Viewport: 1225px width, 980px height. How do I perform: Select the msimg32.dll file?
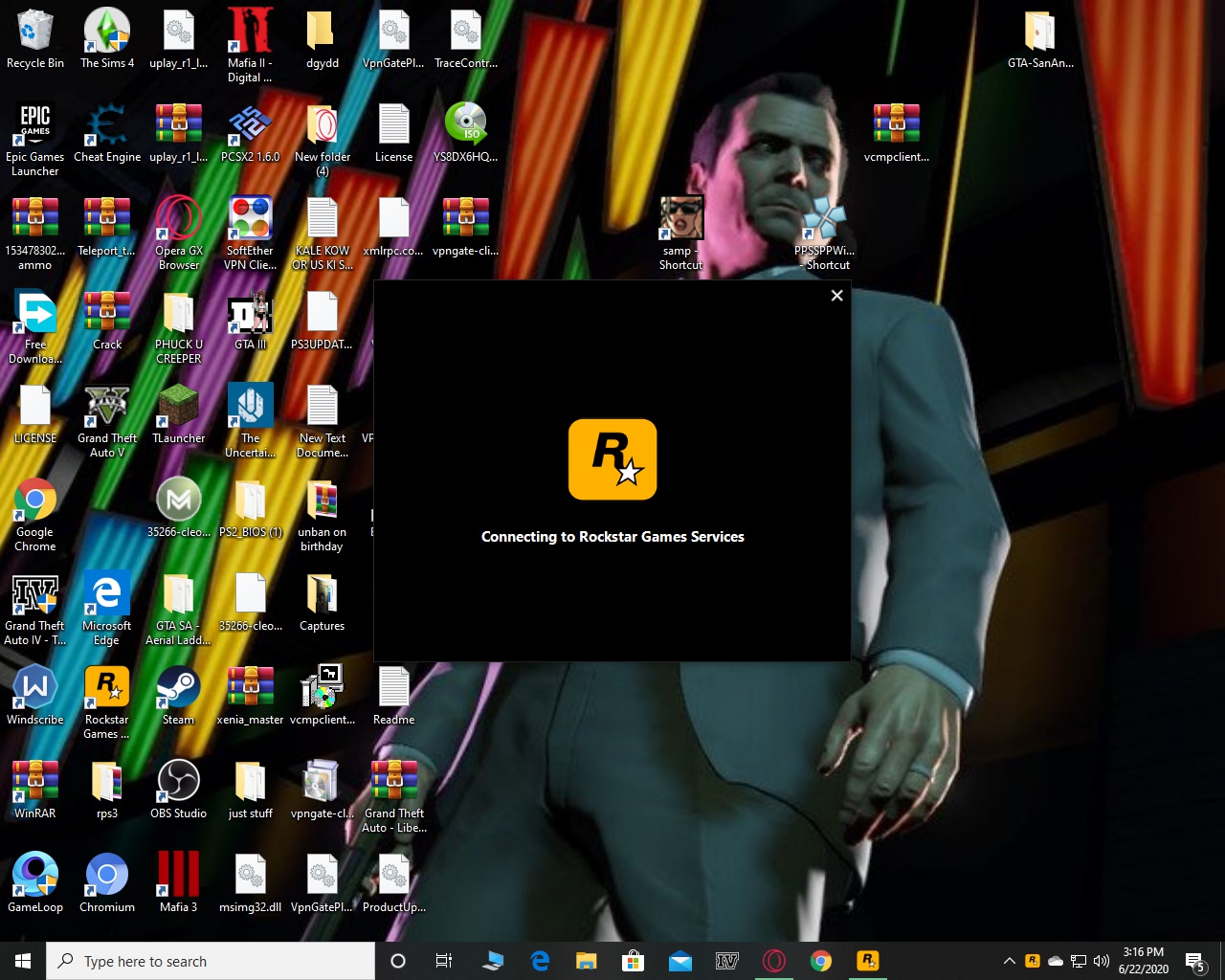pyautogui.click(x=250, y=883)
